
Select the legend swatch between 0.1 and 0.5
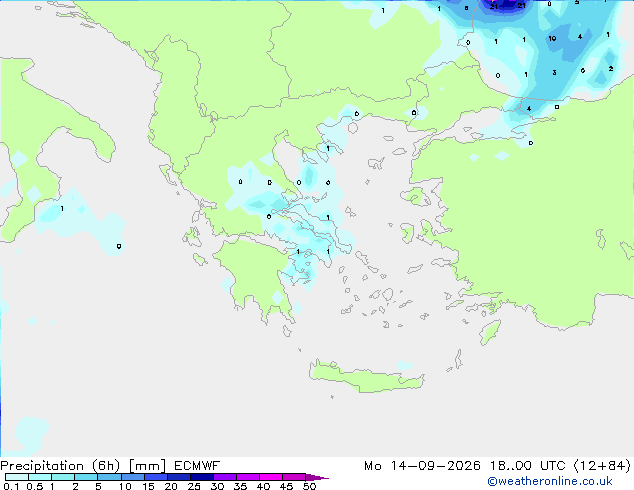pos(17,477)
